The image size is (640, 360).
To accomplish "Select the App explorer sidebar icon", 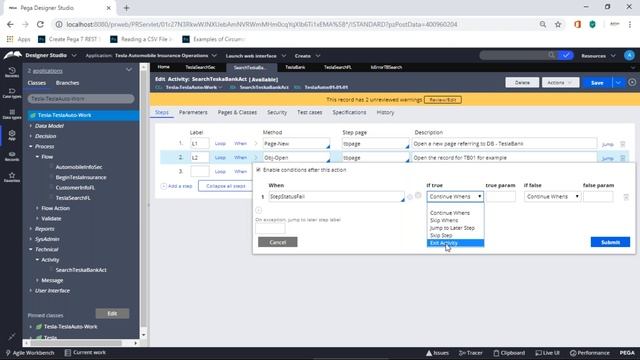I will click(12, 135).
